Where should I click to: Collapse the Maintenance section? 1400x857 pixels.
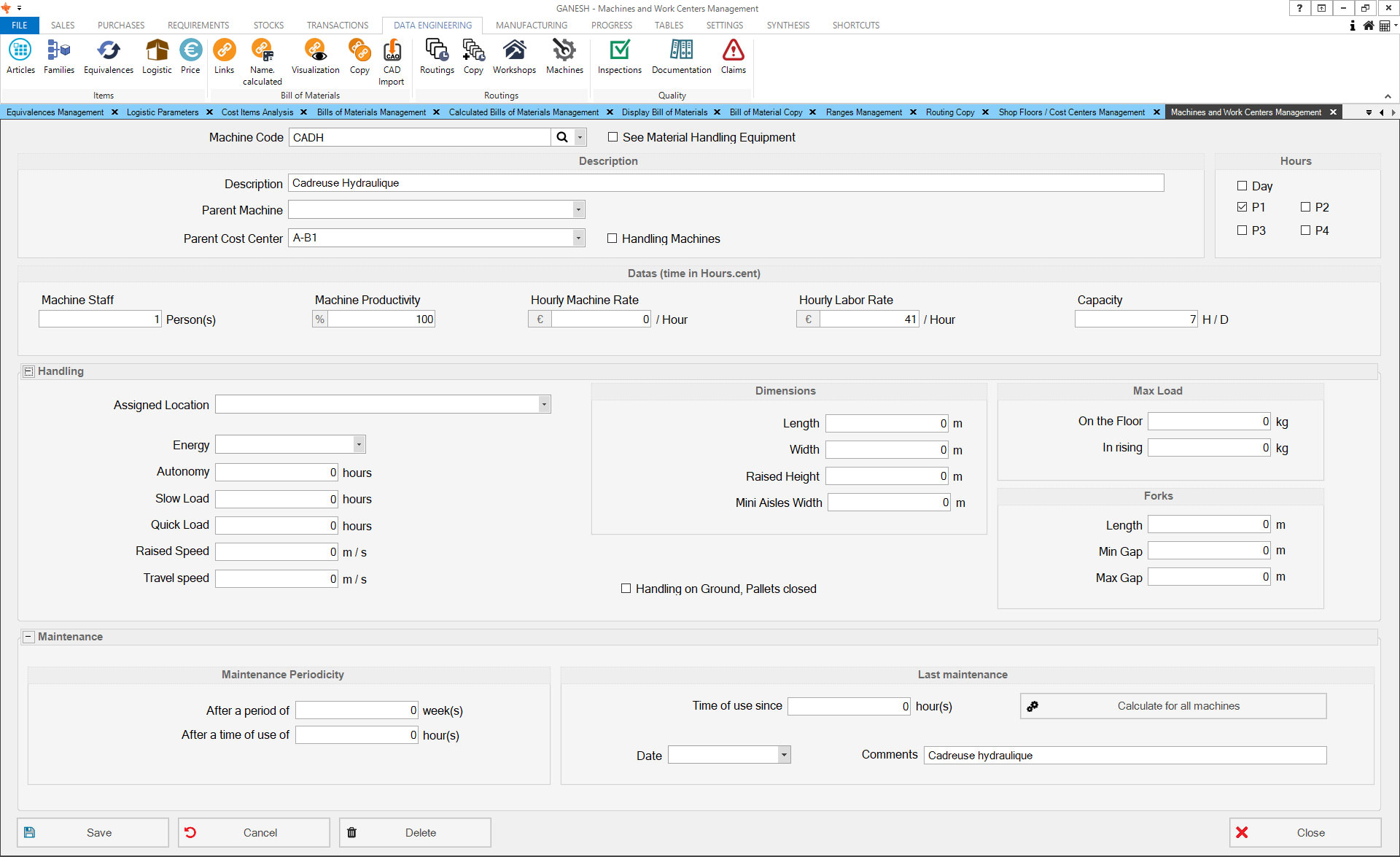(28, 637)
